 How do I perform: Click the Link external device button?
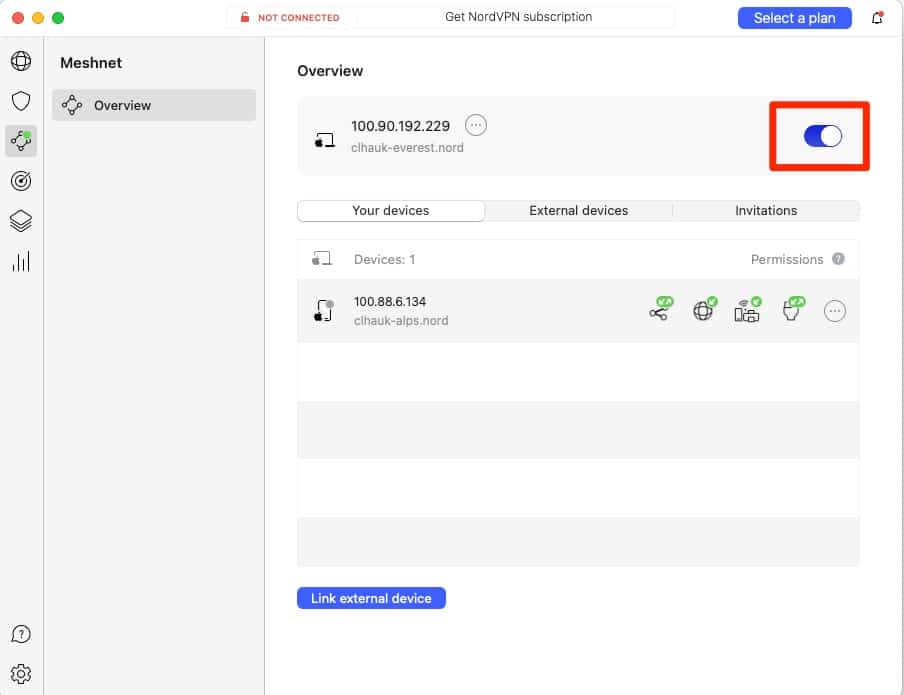tap(371, 598)
